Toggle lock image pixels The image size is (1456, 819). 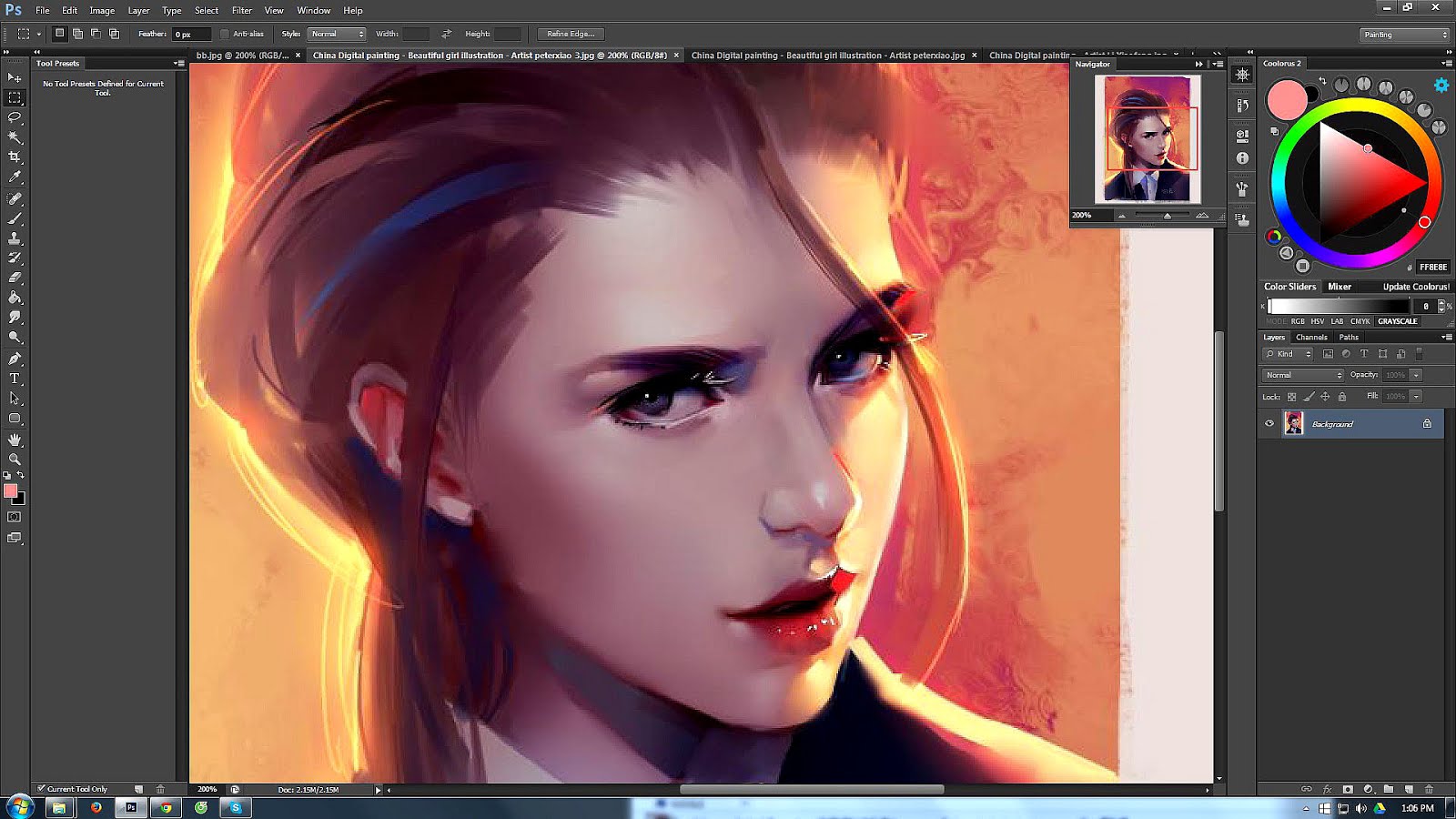pos(1309,397)
